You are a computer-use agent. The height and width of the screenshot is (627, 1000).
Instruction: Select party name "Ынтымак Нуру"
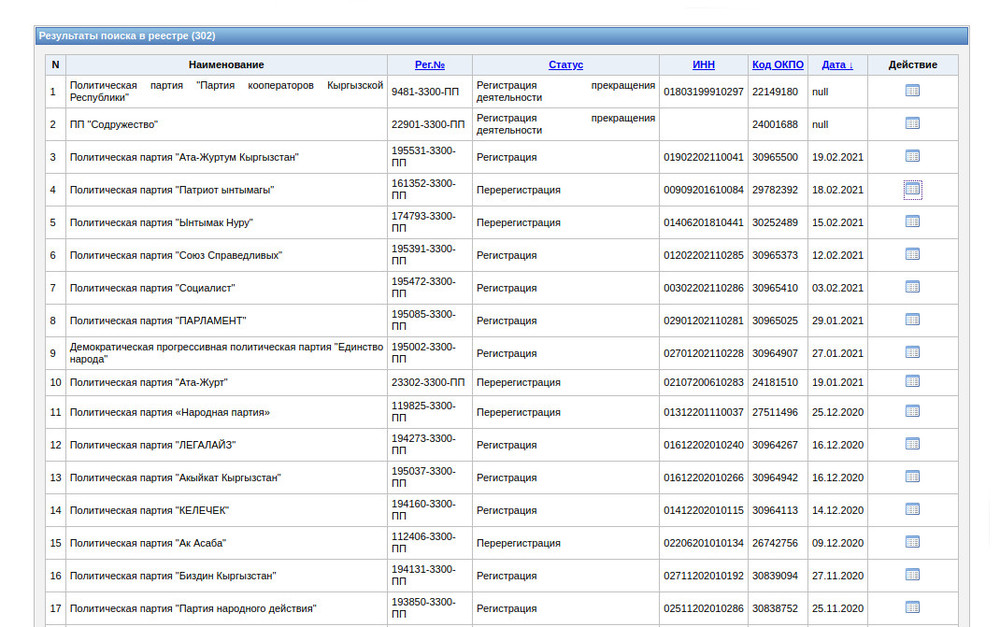161,223
